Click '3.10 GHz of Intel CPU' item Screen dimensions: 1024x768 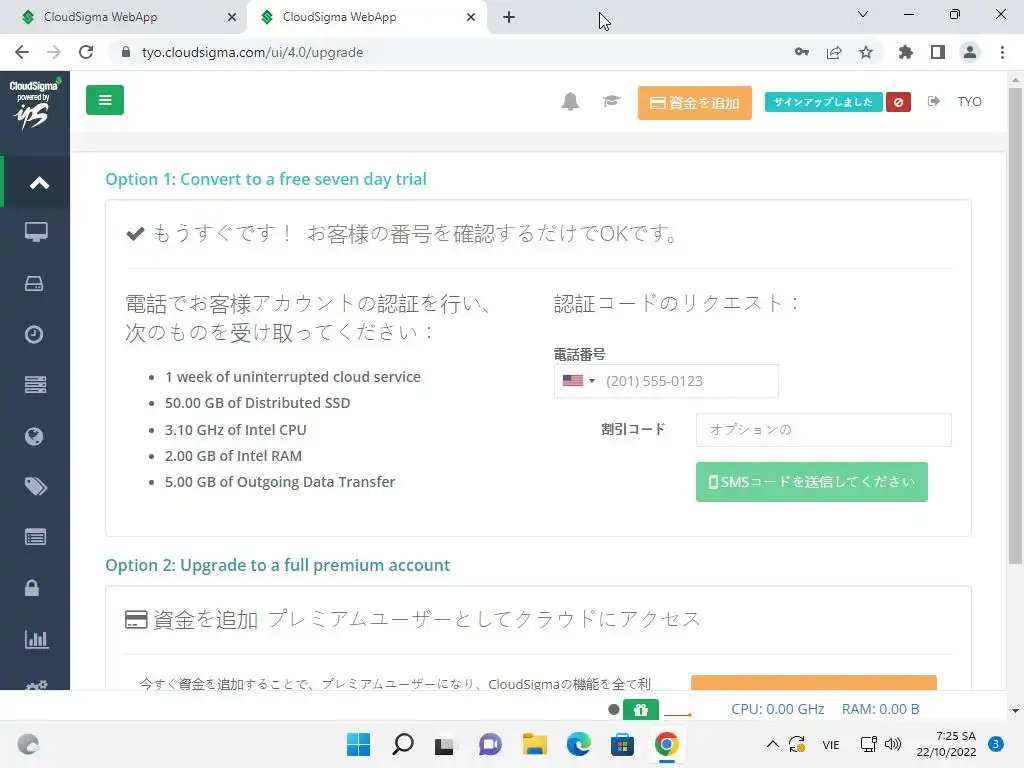235,430
